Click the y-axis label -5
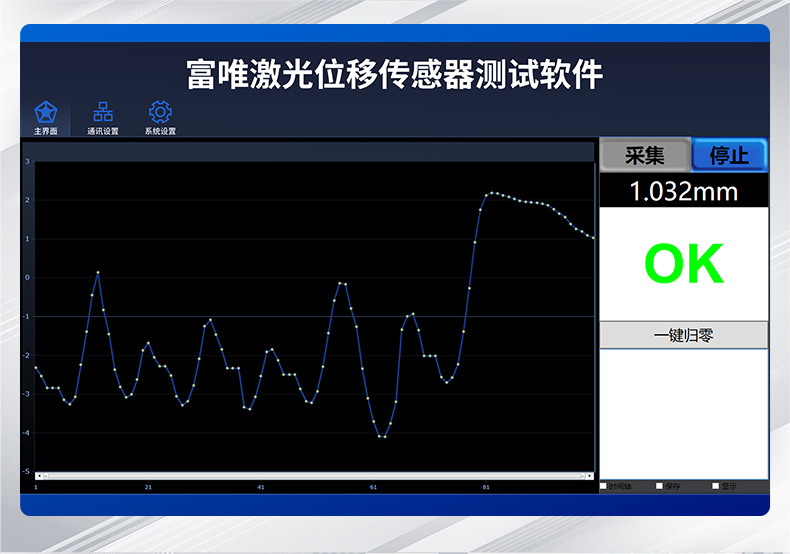This screenshot has height=554, width=790. (x=26, y=471)
